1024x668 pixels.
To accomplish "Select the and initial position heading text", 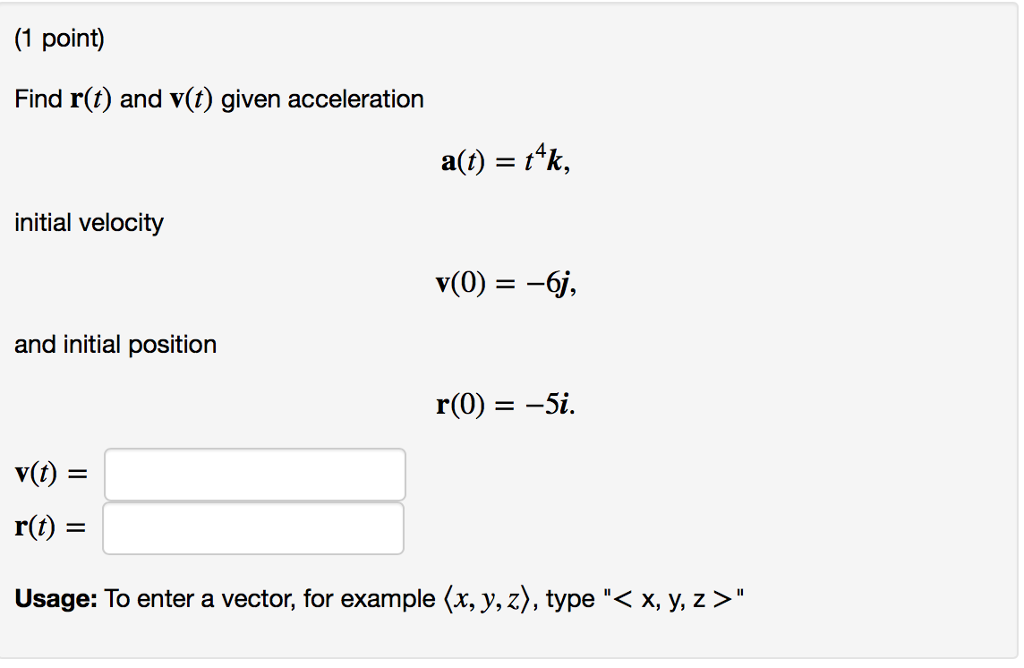I will pyautogui.click(x=115, y=344).
